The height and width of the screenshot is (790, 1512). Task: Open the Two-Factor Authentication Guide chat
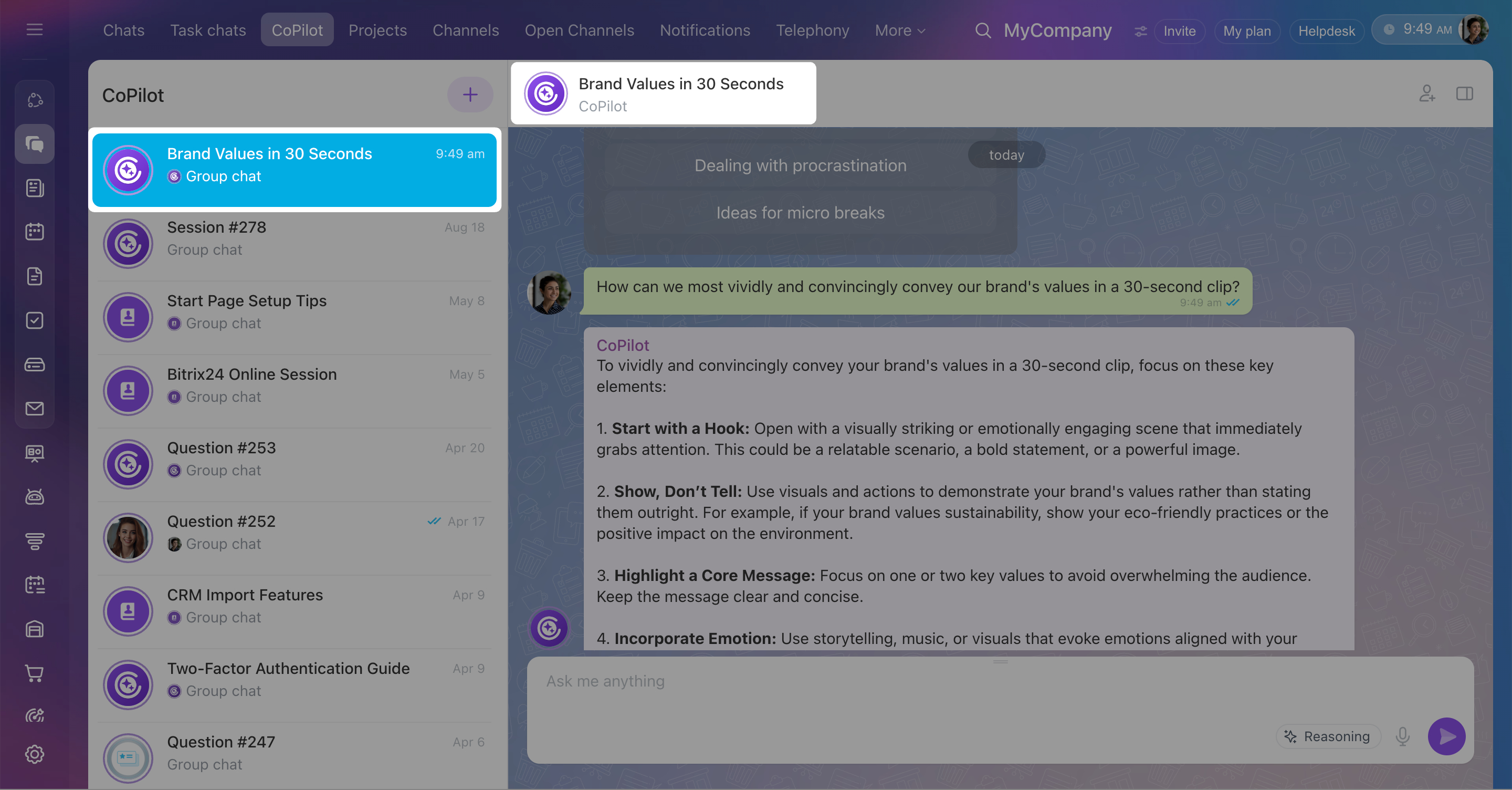(294, 685)
